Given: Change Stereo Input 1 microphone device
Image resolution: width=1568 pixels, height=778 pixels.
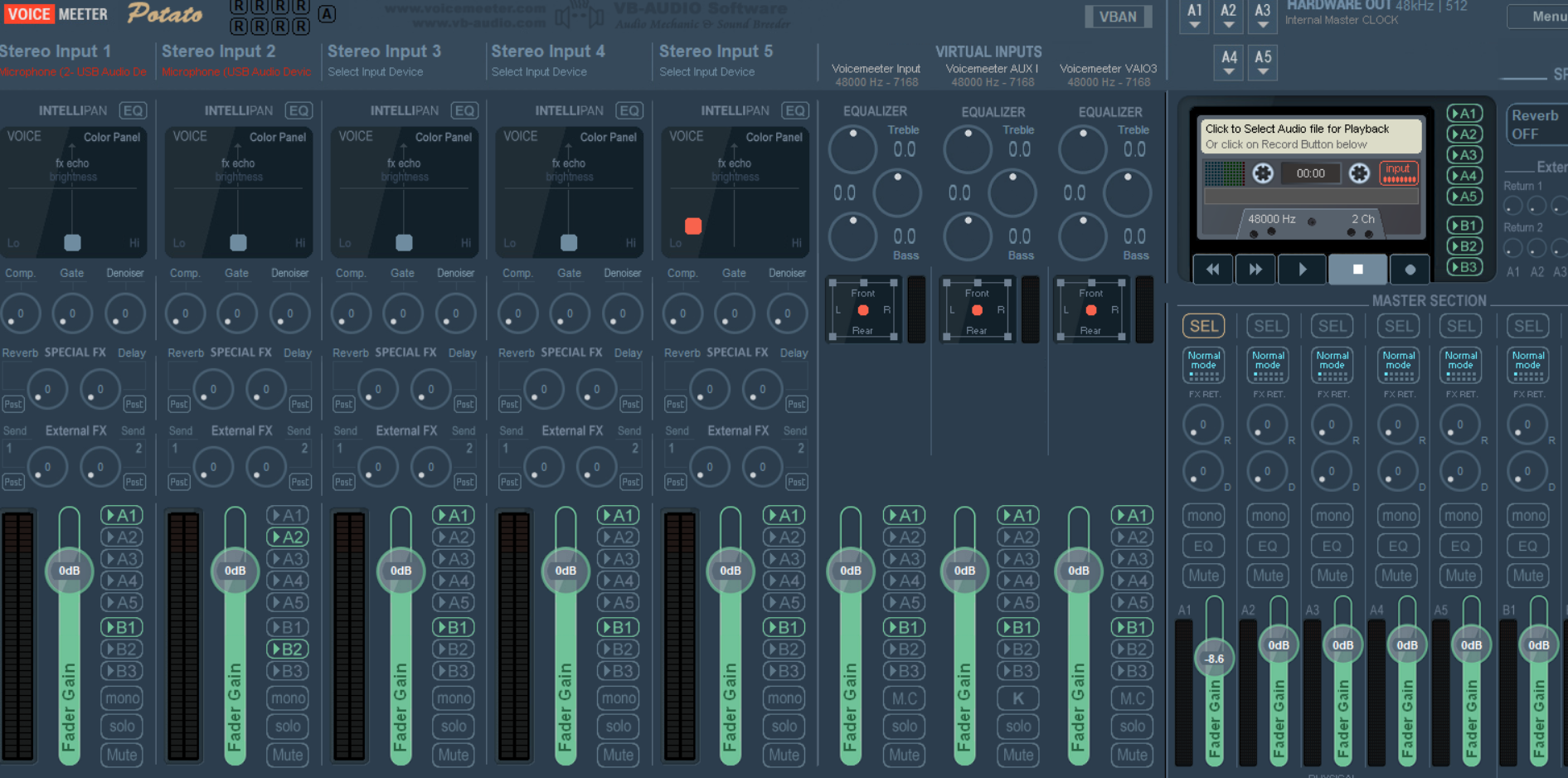Looking at the screenshot, I should pyautogui.click(x=73, y=72).
